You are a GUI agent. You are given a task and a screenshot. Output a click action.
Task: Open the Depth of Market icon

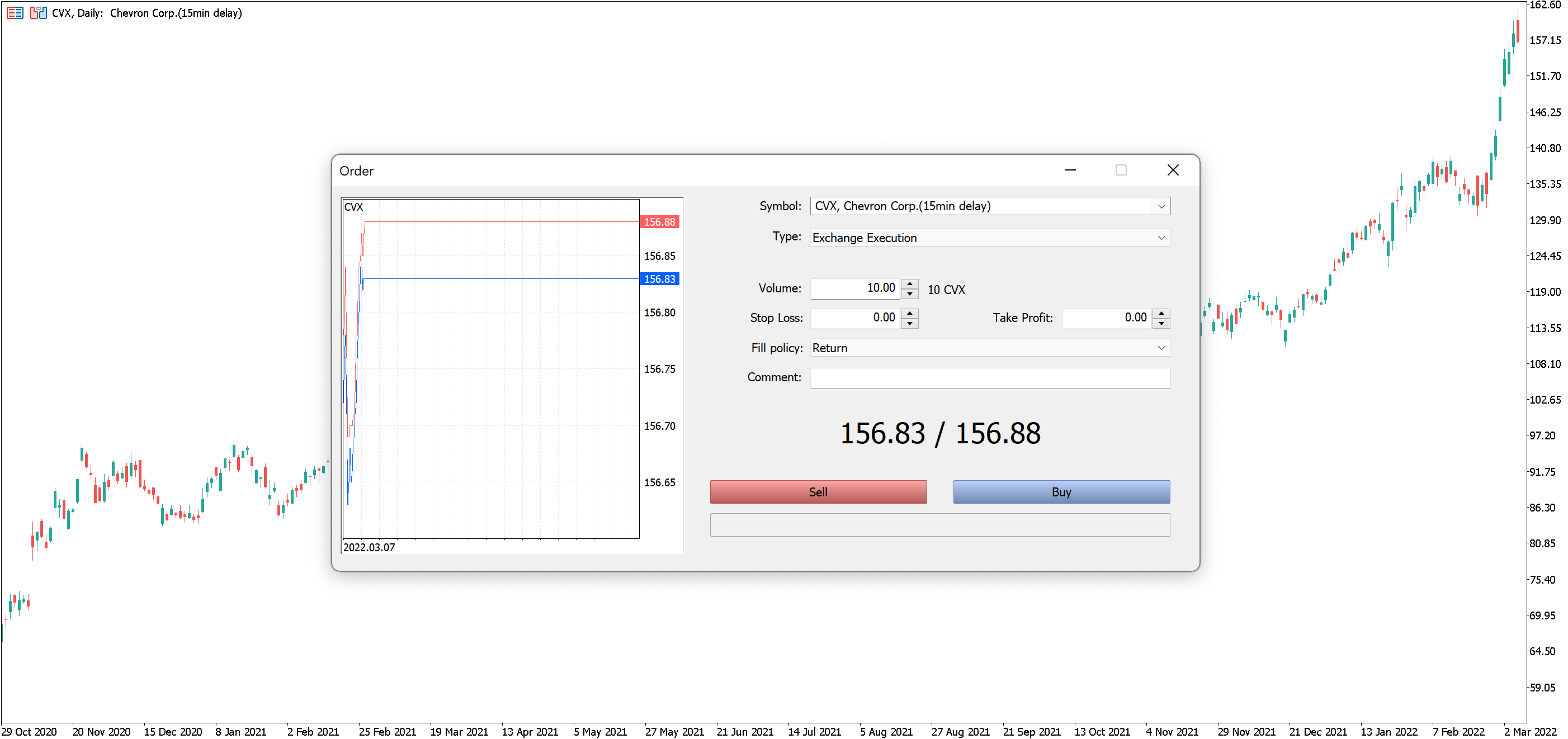click(x=15, y=13)
